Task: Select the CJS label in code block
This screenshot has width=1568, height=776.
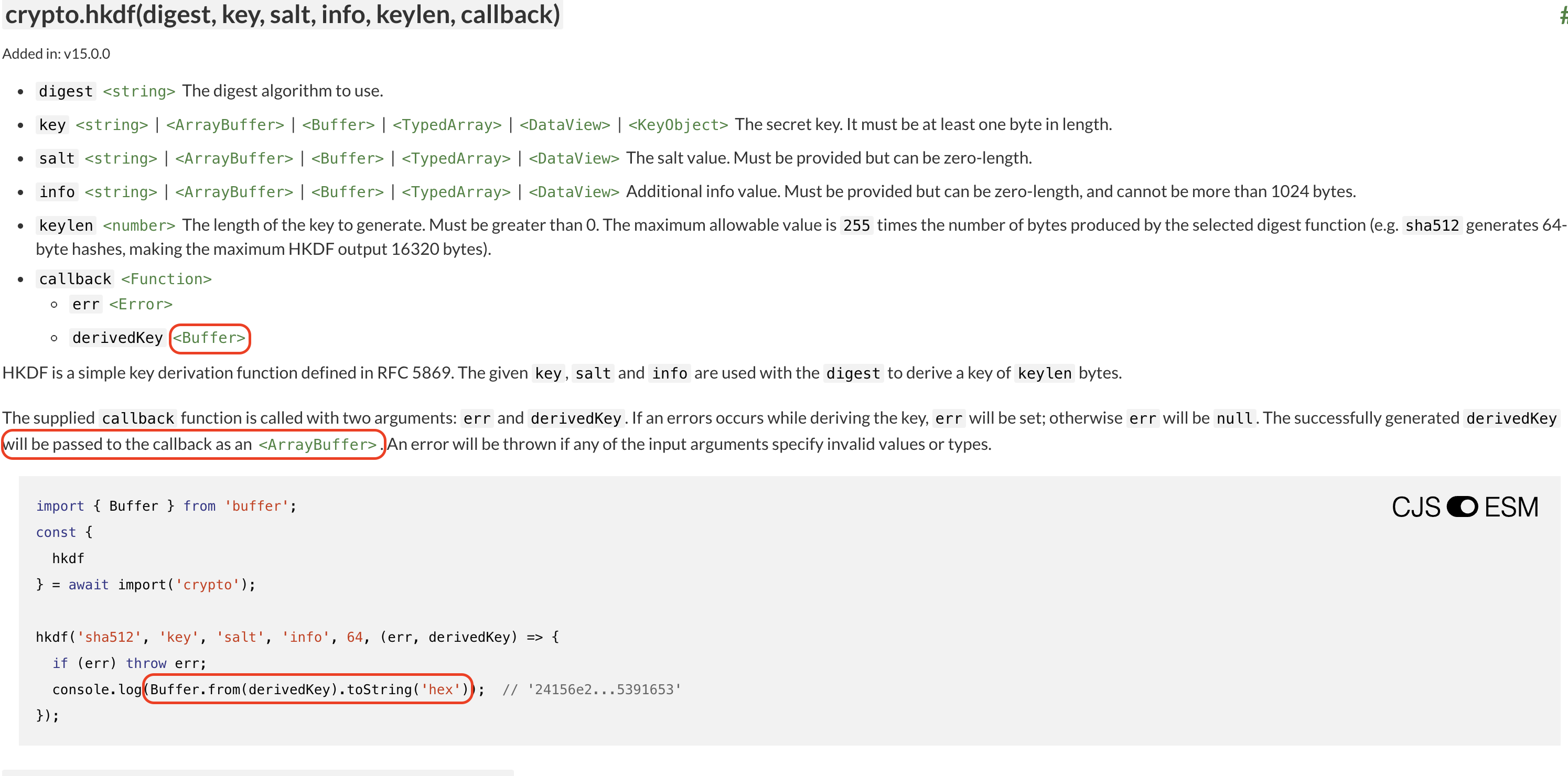Action: click(1416, 506)
